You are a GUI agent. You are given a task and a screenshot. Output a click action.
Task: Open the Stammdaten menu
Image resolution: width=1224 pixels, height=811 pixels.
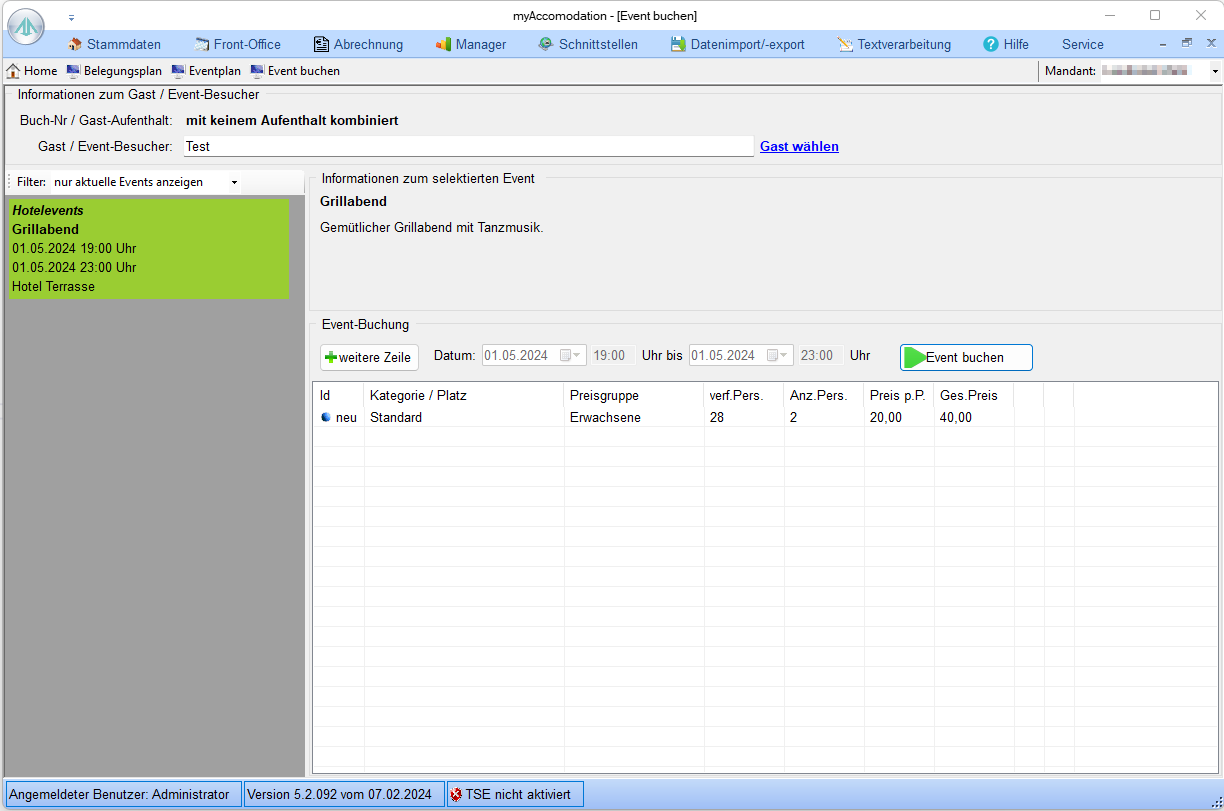114,44
